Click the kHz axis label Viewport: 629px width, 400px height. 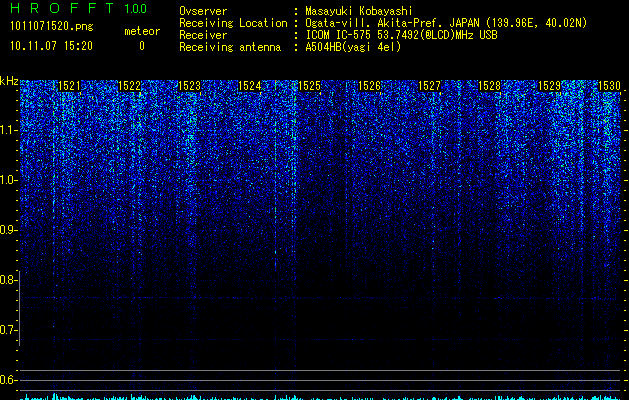[x=9, y=81]
